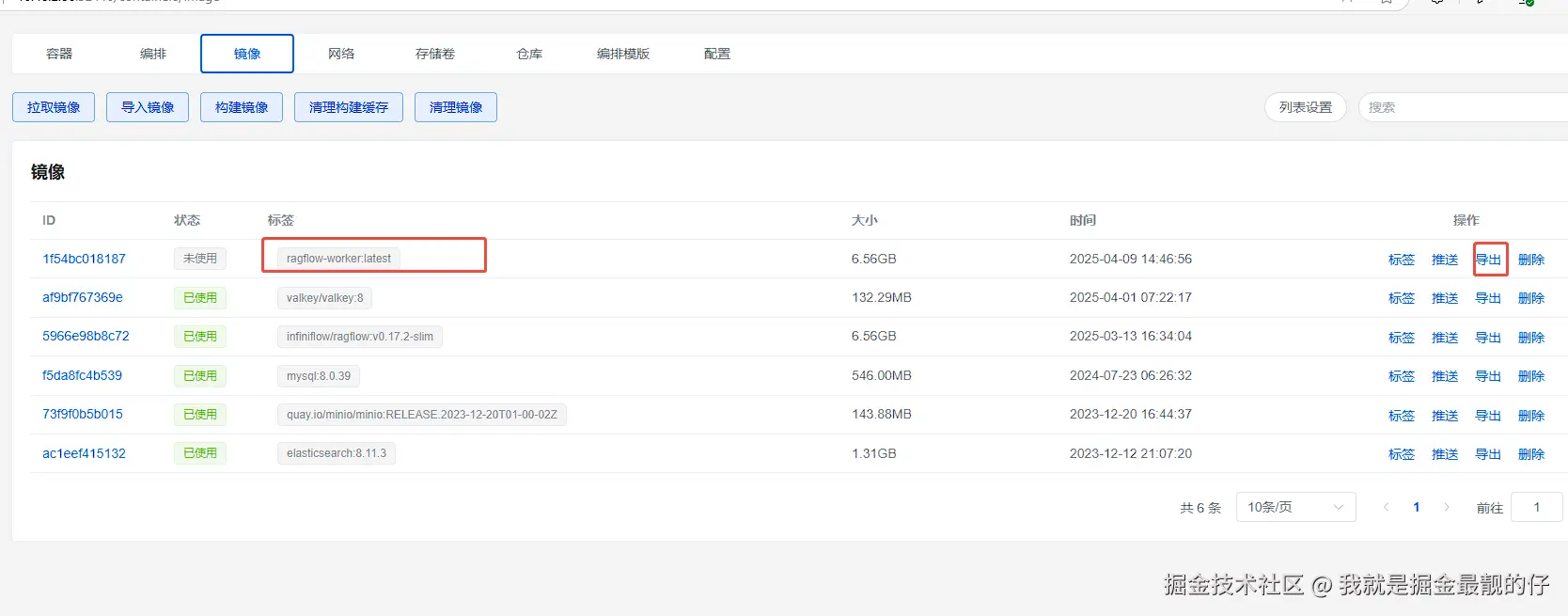Click the 清理构建缓存 button
1568x616 pixels.
(x=349, y=107)
